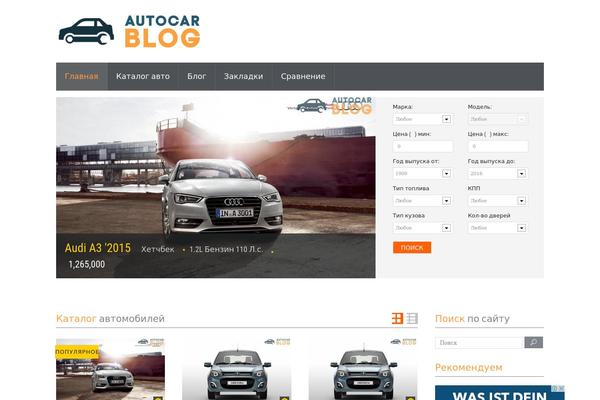Focus the site search text field

tap(479, 343)
